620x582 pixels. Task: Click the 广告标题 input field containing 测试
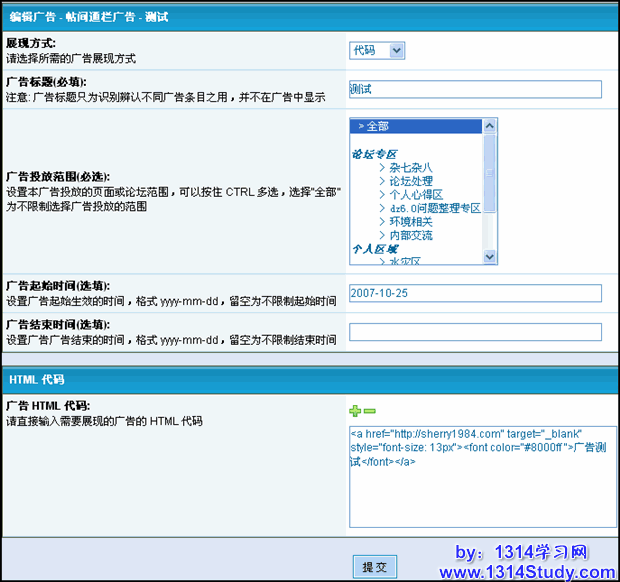(475, 89)
